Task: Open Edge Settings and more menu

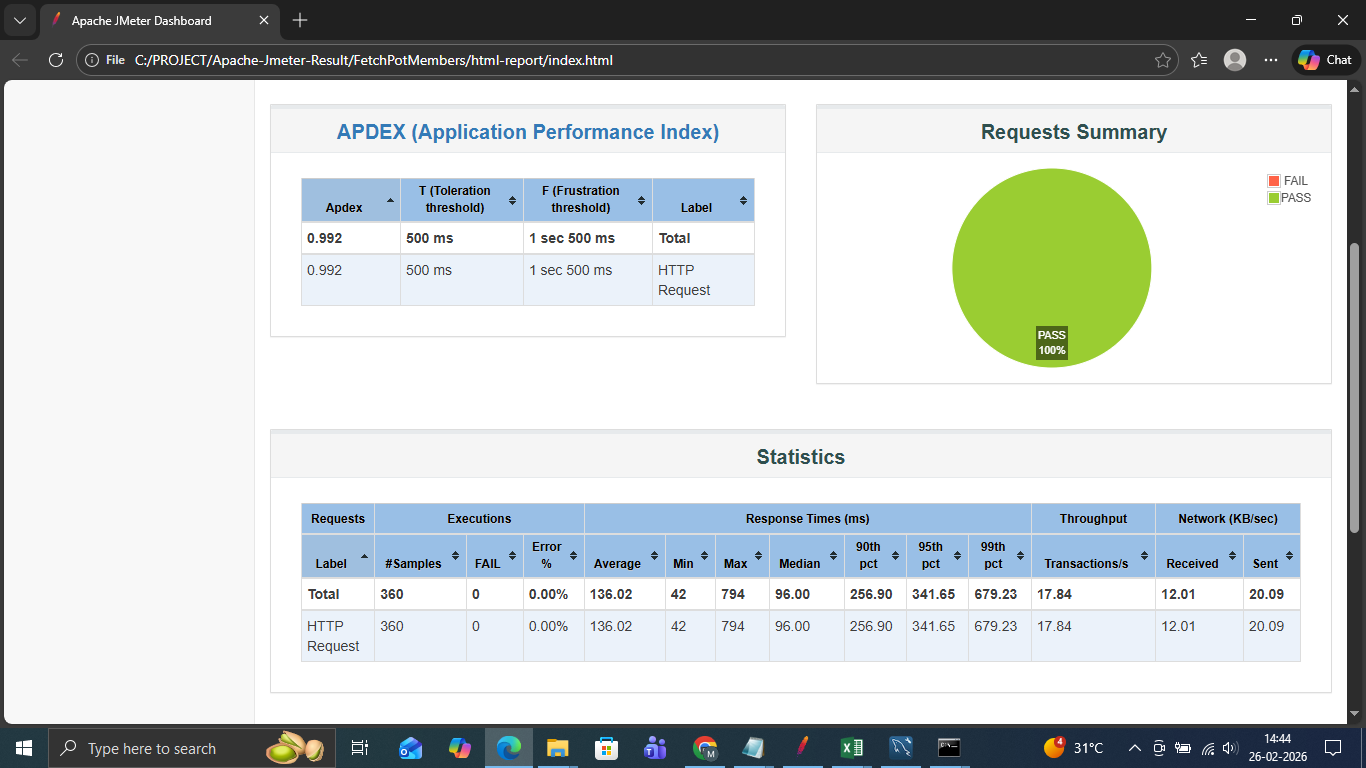Action: tap(1271, 60)
